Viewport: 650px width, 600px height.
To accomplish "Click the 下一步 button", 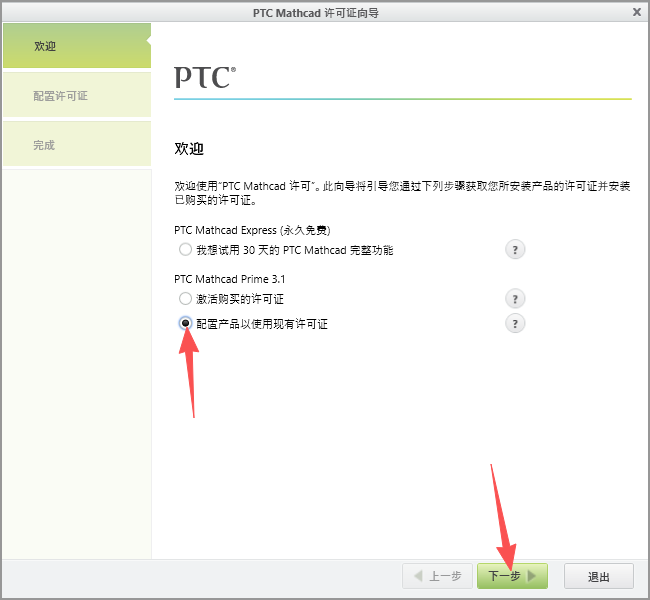I will click(x=512, y=576).
